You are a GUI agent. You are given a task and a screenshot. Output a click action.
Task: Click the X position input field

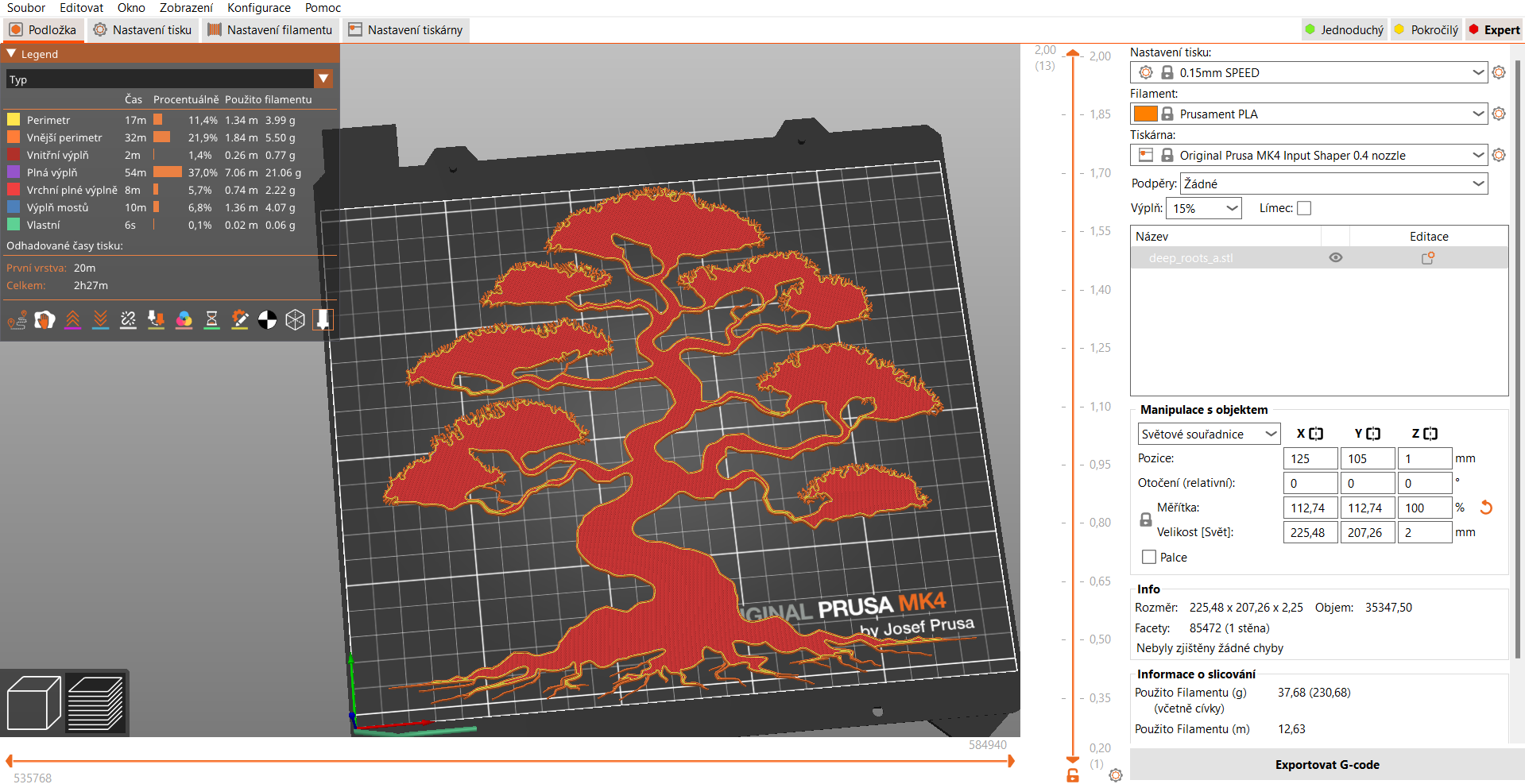coord(1310,458)
